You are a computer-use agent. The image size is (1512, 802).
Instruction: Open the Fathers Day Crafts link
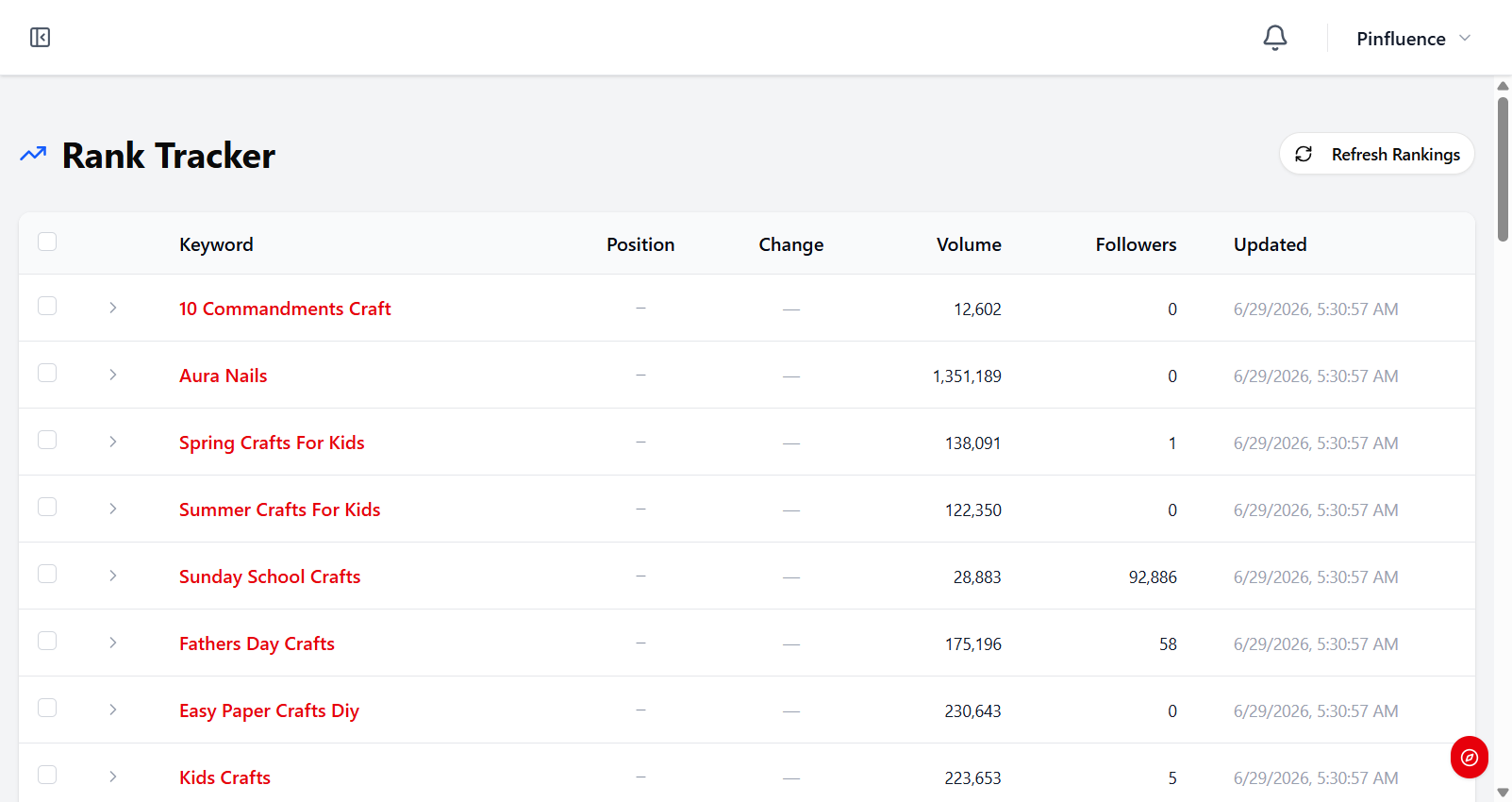(x=257, y=643)
